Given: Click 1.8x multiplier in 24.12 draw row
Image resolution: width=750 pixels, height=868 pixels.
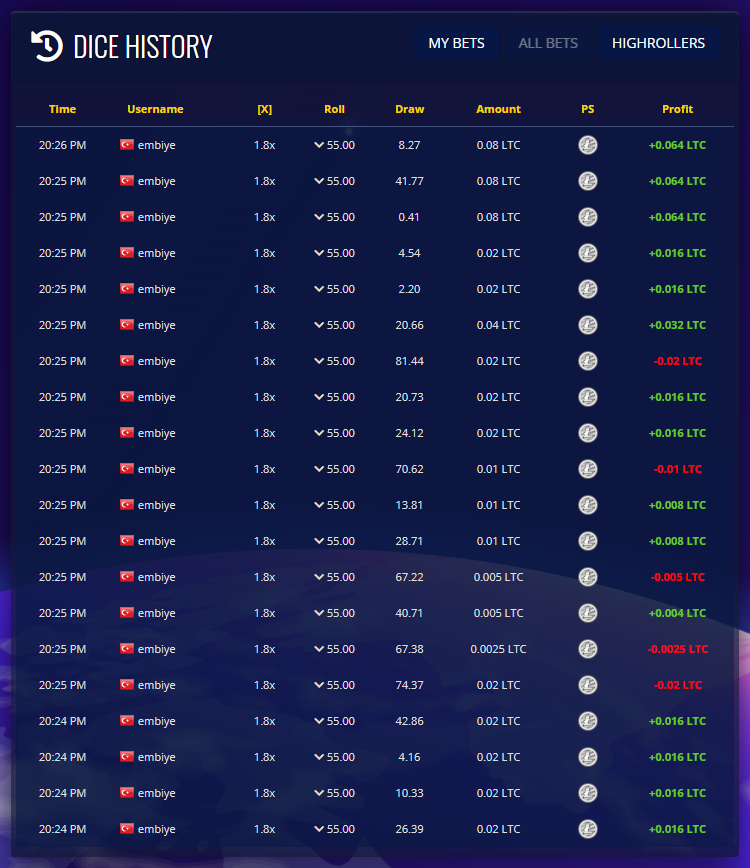Looking at the screenshot, I should 265,433.
